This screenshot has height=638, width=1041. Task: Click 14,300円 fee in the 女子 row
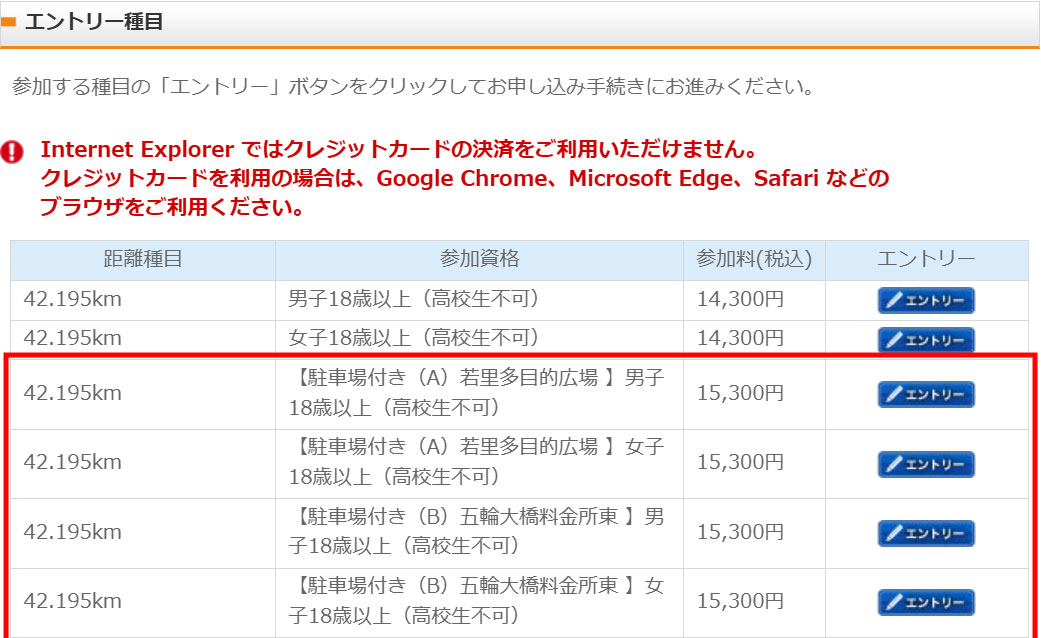click(x=740, y=338)
